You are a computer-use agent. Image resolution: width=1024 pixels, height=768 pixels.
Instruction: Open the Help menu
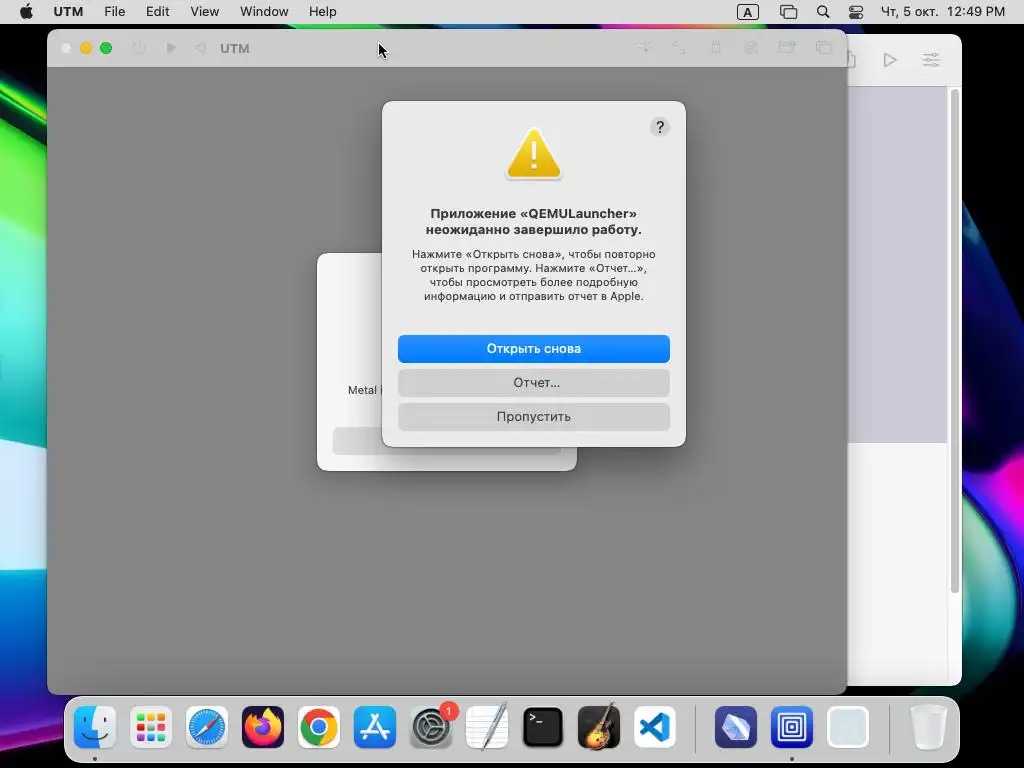tap(323, 12)
